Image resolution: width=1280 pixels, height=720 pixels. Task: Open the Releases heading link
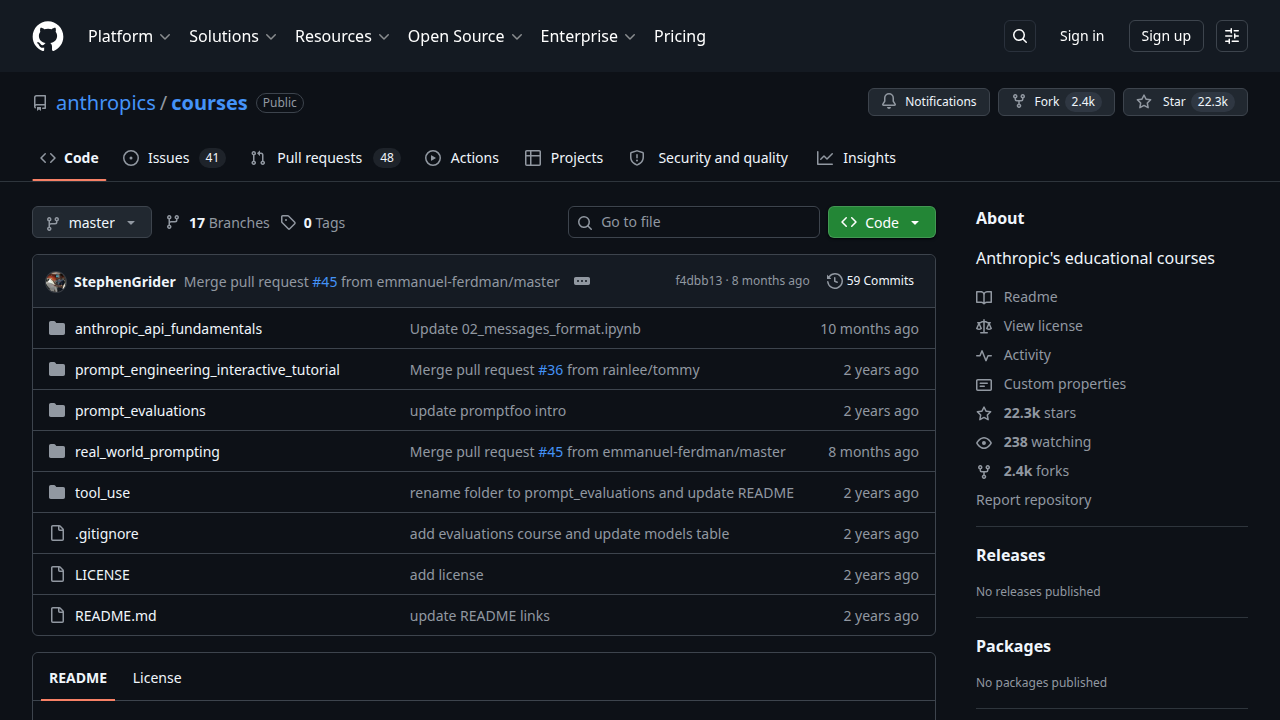(x=1010, y=555)
